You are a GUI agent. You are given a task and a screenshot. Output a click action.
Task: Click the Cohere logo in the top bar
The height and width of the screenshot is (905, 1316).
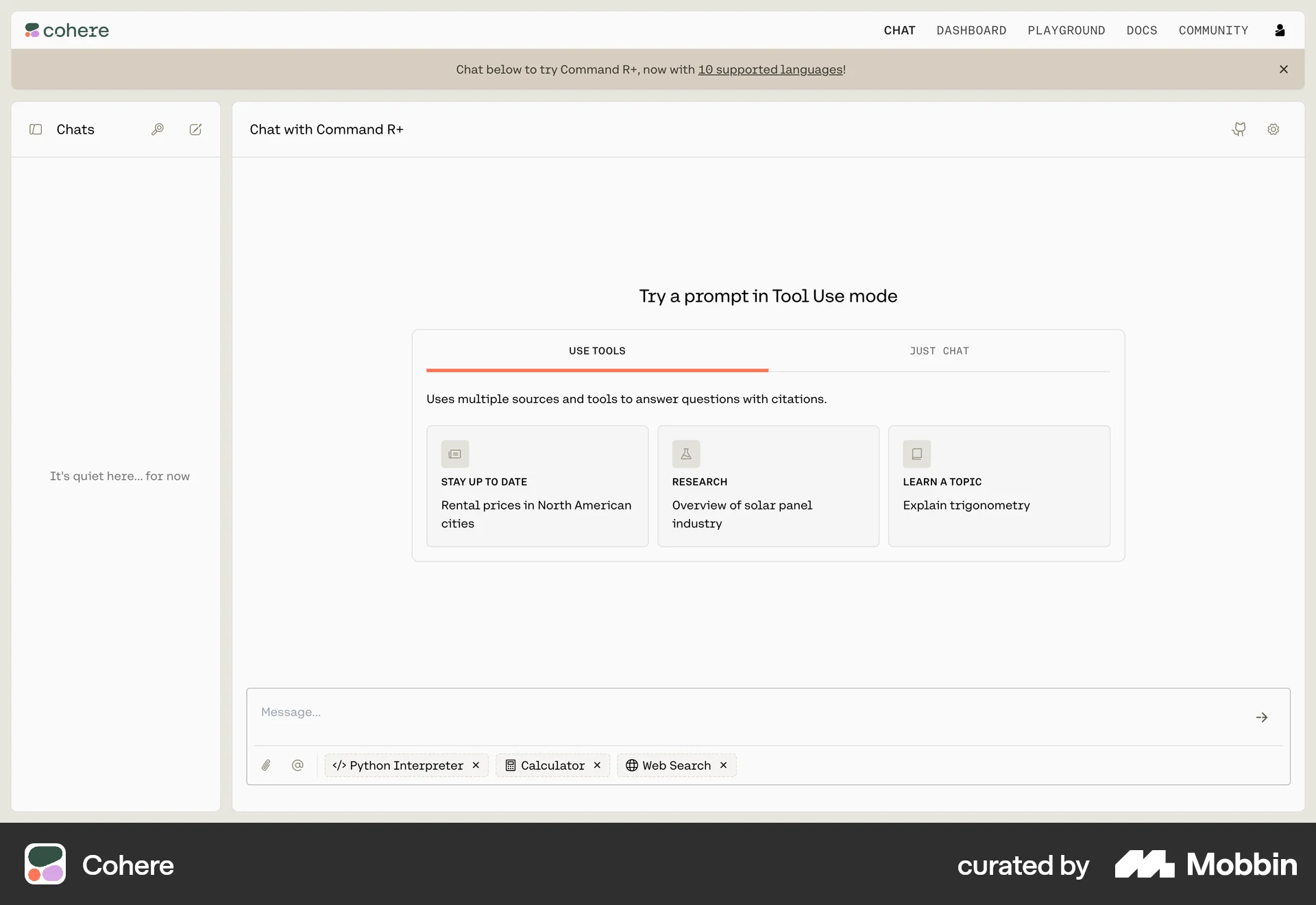(66, 30)
